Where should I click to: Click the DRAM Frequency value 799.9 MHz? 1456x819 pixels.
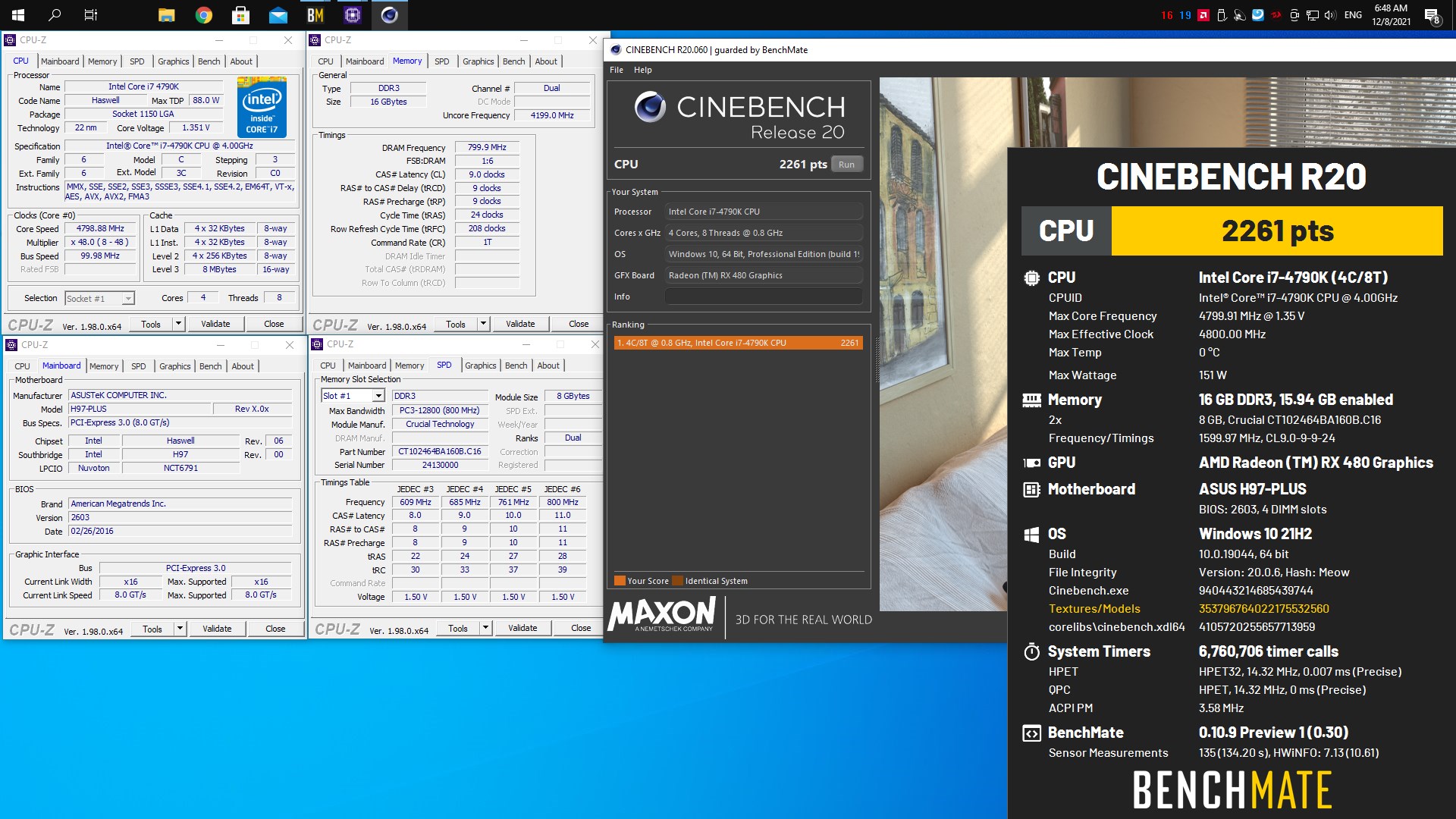[487, 147]
